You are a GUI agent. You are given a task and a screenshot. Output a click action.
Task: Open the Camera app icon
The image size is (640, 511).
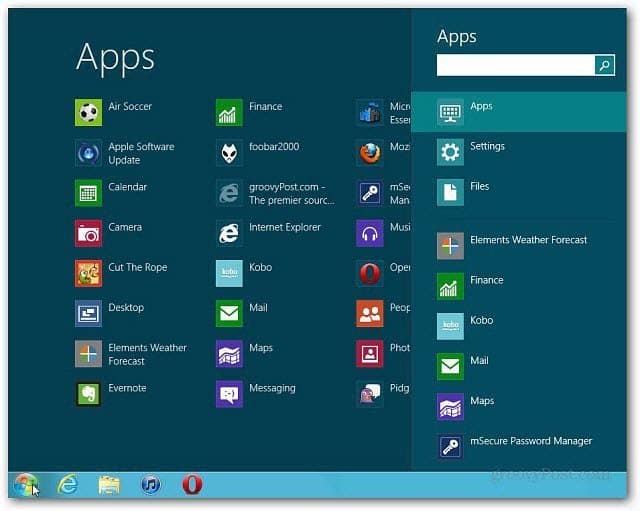pyautogui.click(x=88, y=233)
